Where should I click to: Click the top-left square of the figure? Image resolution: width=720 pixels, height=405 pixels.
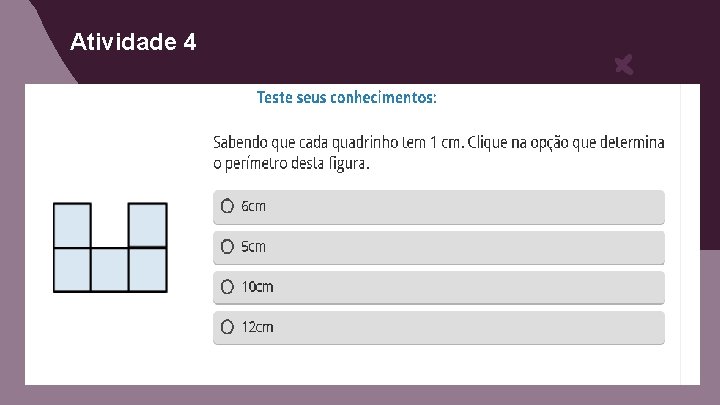click(72, 225)
